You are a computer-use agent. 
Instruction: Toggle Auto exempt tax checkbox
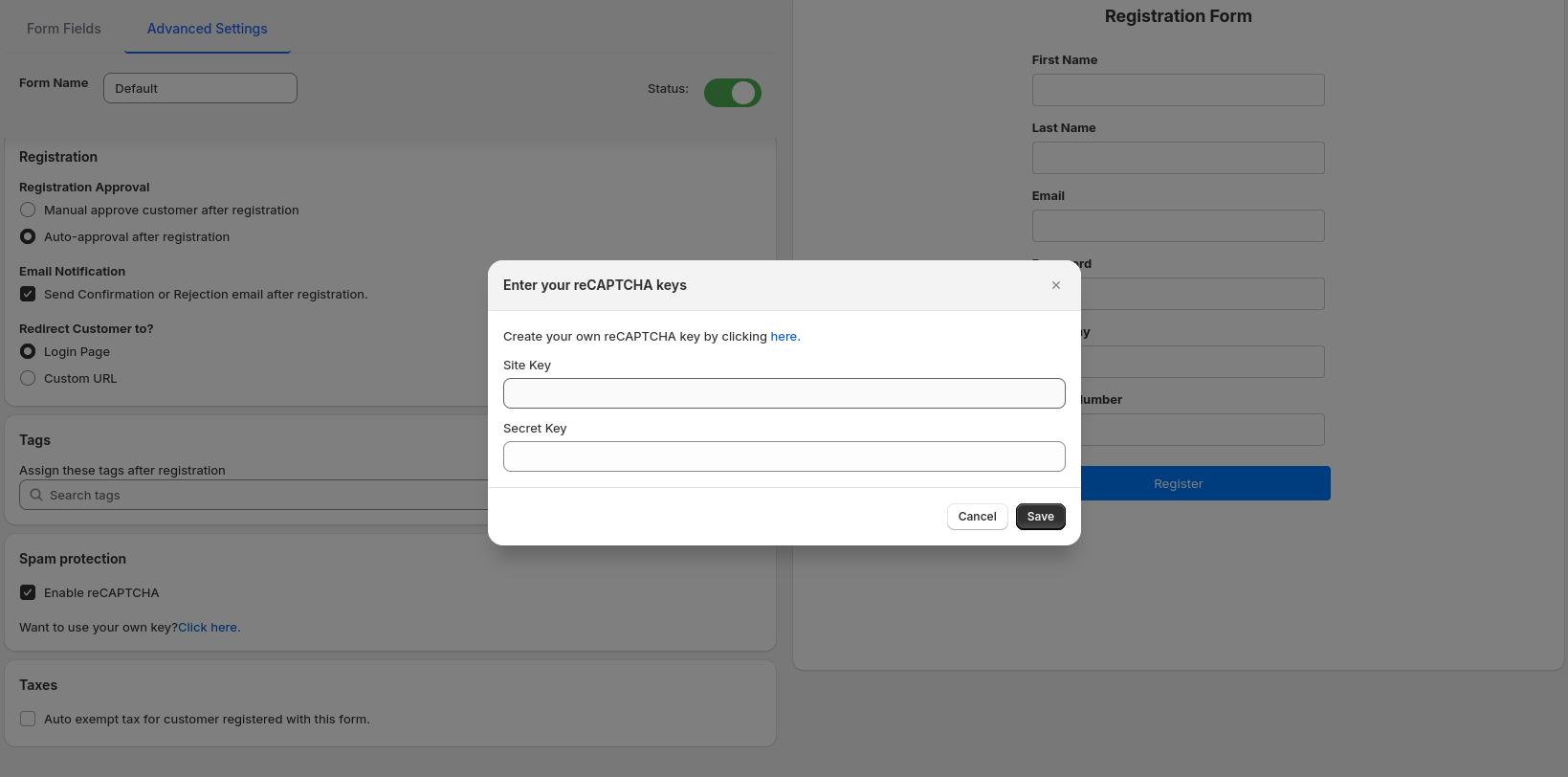(x=28, y=719)
